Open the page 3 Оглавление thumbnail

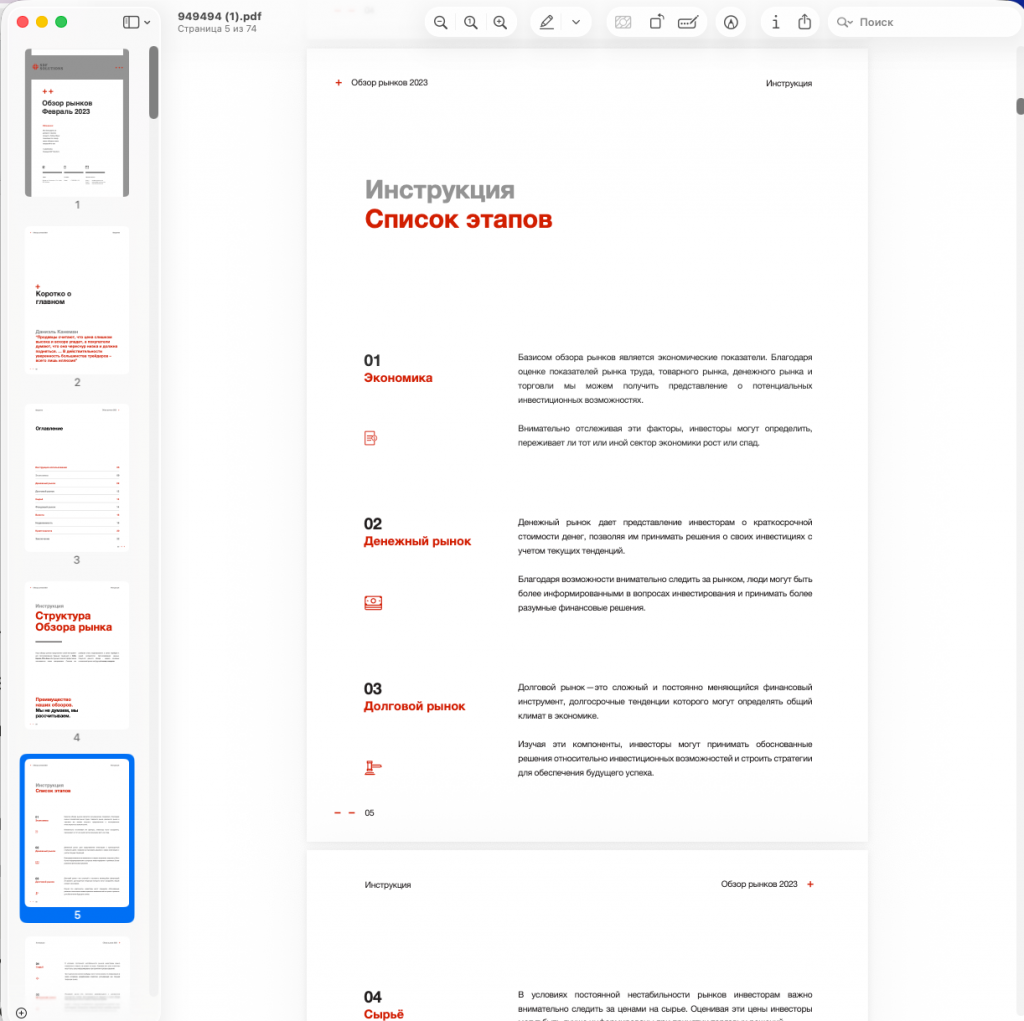77,478
